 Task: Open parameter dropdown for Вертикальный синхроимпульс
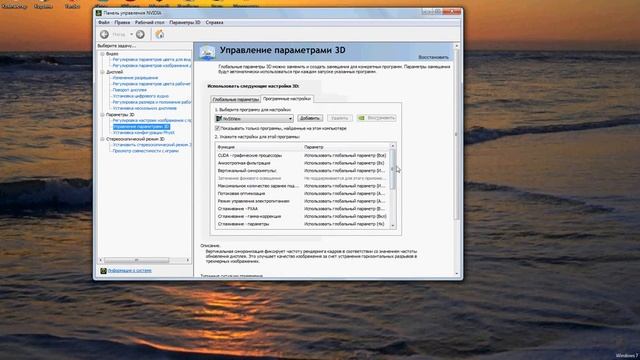tap(345, 171)
